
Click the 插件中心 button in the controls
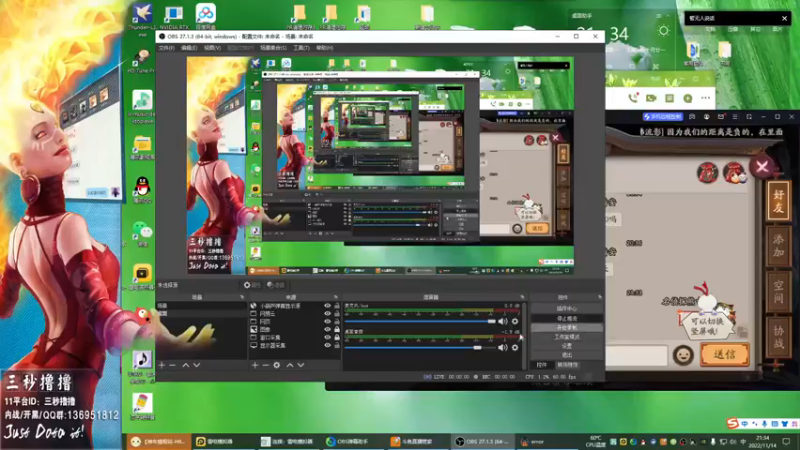566,309
